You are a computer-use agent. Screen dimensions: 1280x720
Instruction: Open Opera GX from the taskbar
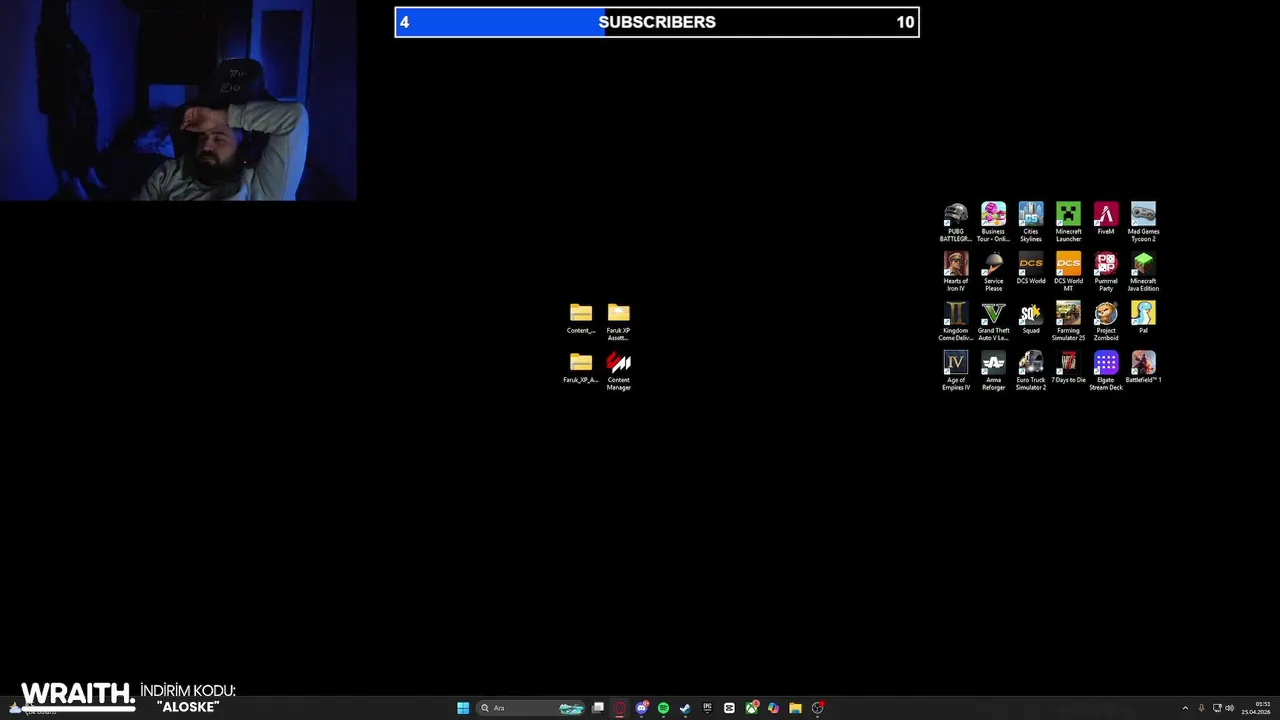pyautogui.click(x=620, y=708)
